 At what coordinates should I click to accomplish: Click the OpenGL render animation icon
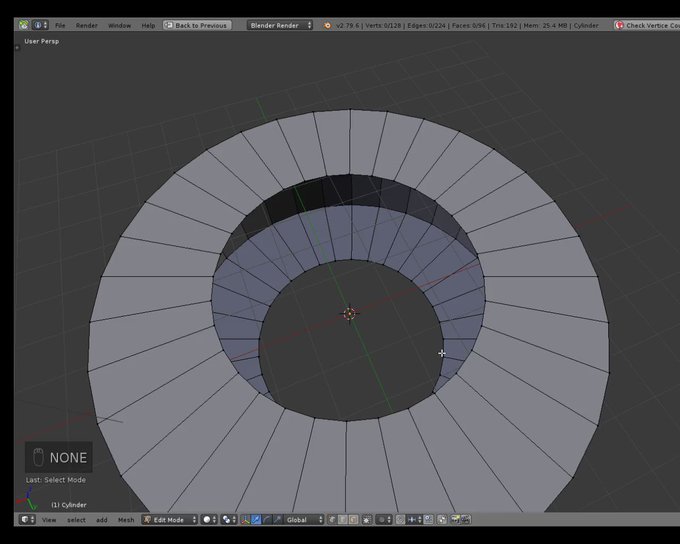(465, 520)
